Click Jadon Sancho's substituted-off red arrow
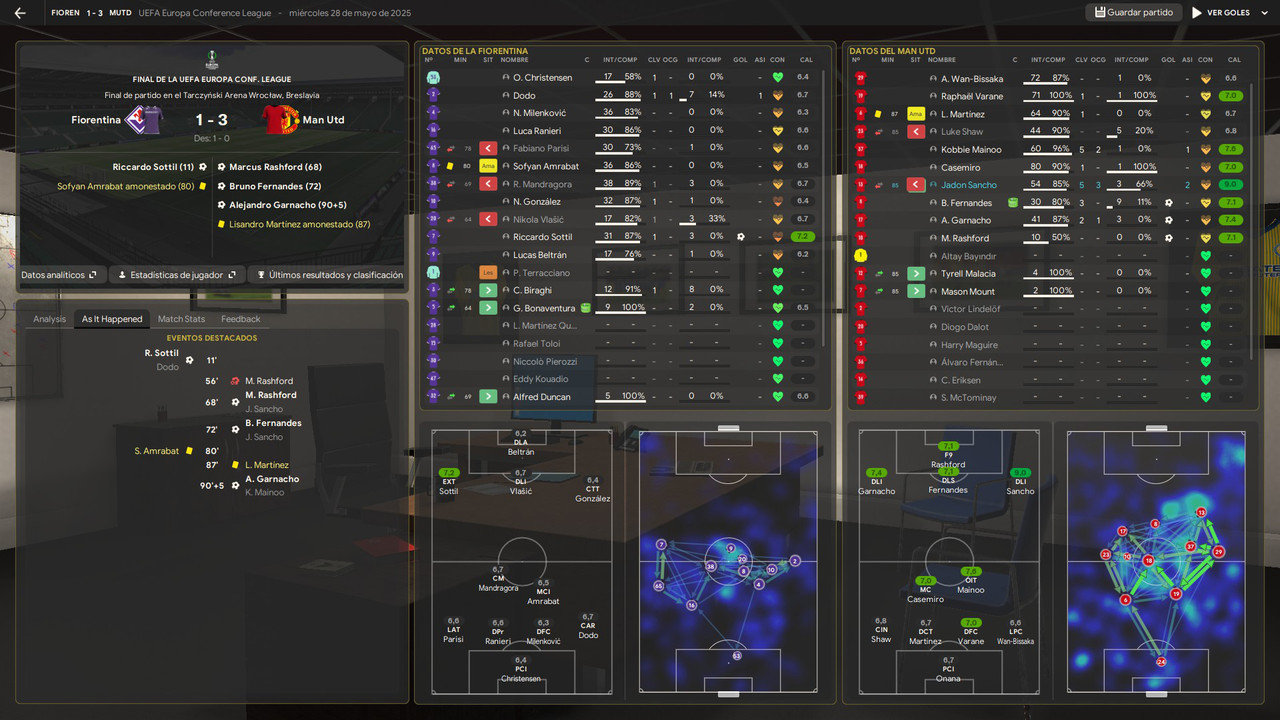Image resolution: width=1280 pixels, height=720 pixels. coord(915,185)
